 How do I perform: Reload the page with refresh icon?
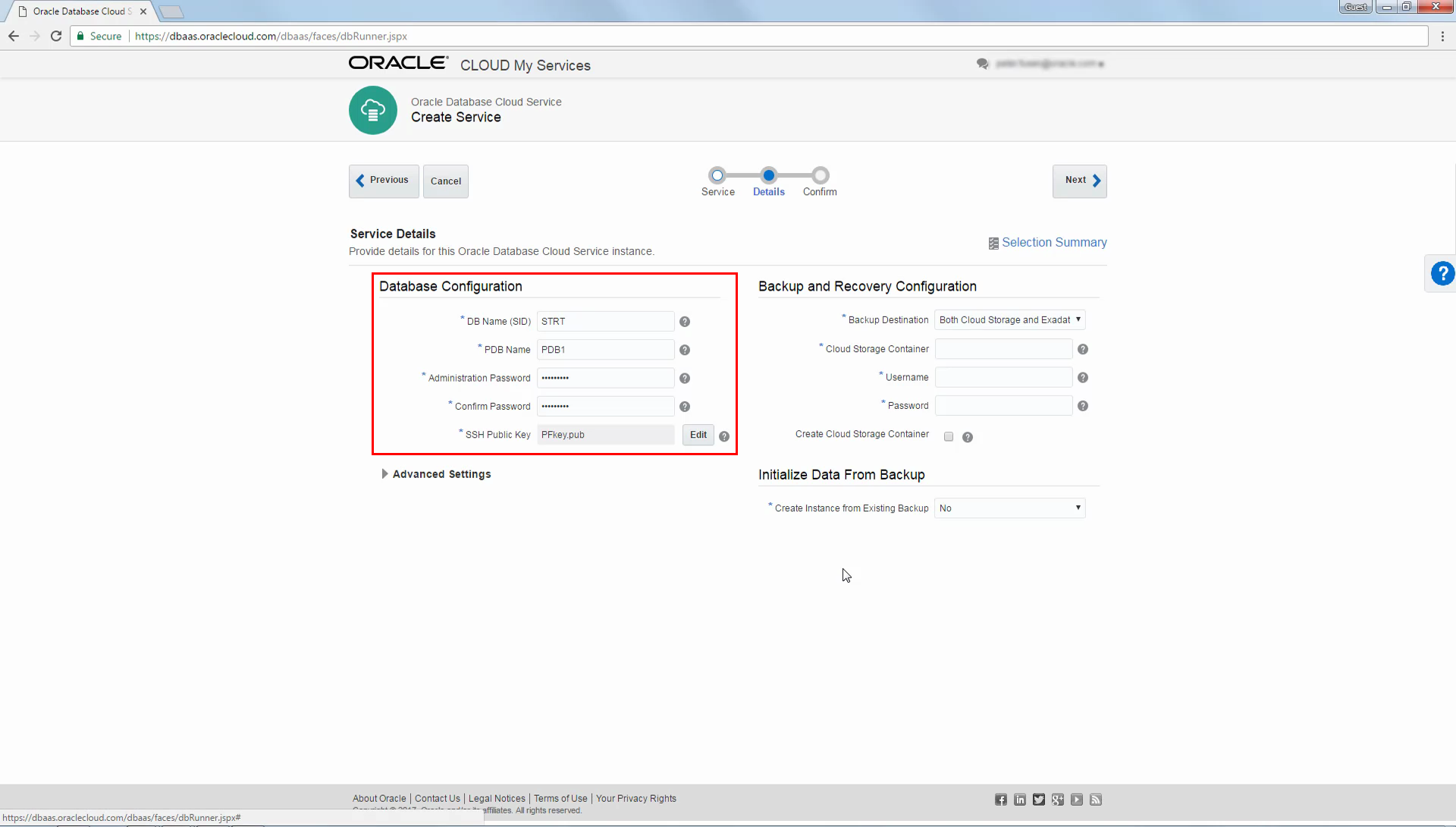click(x=56, y=36)
